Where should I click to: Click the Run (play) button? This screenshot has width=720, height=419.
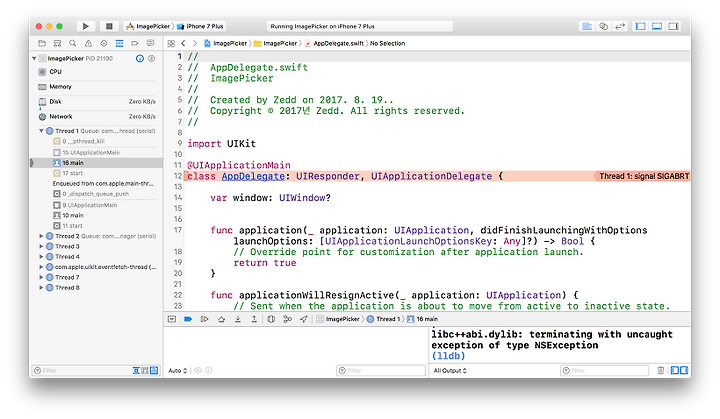pyautogui.click(x=85, y=26)
